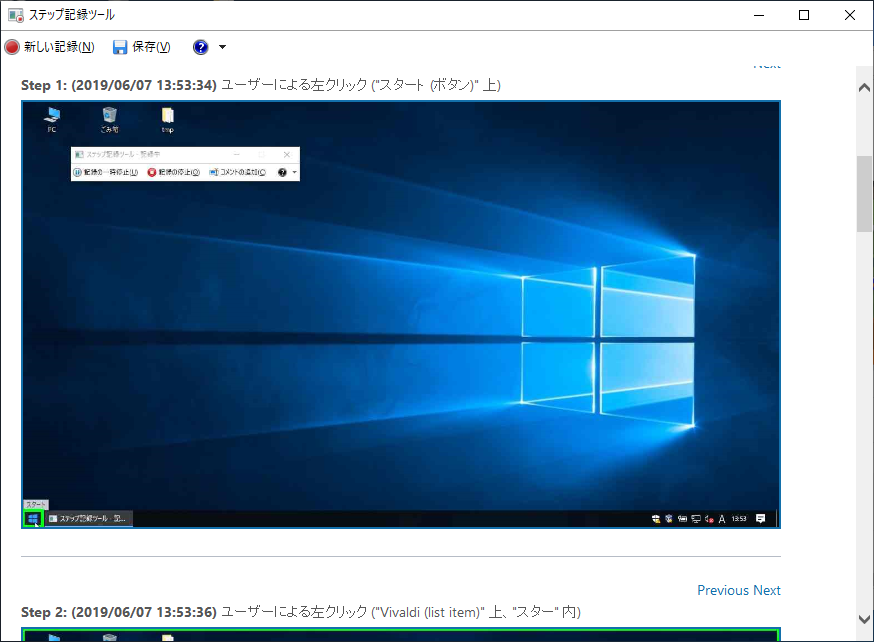Click the ステップ記録ツール app icon in title bar
This screenshot has height=642, width=874.
pyautogui.click(x=16, y=15)
